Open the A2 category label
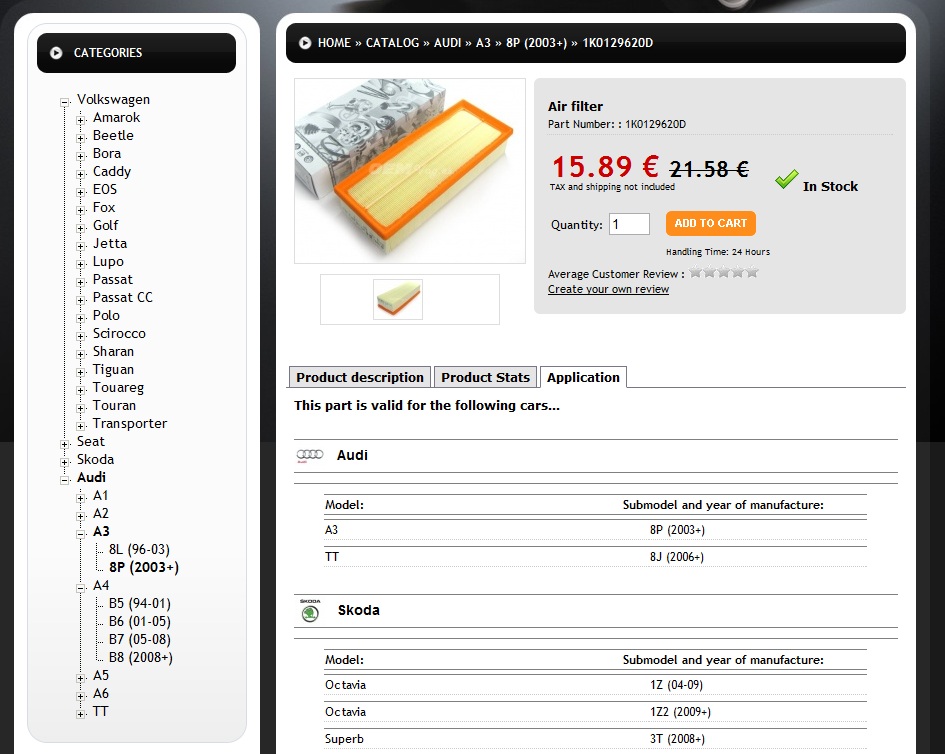The width and height of the screenshot is (945, 754). [x=101, y=514]
